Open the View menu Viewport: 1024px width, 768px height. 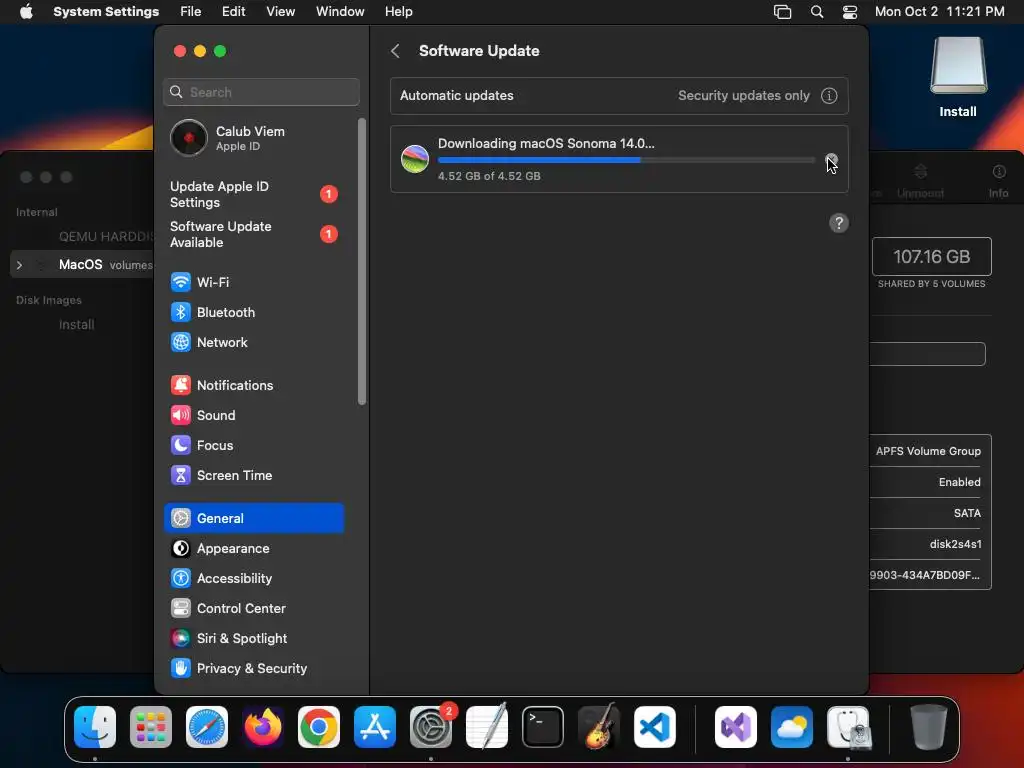pyautogui.click(x=281, y=12)
